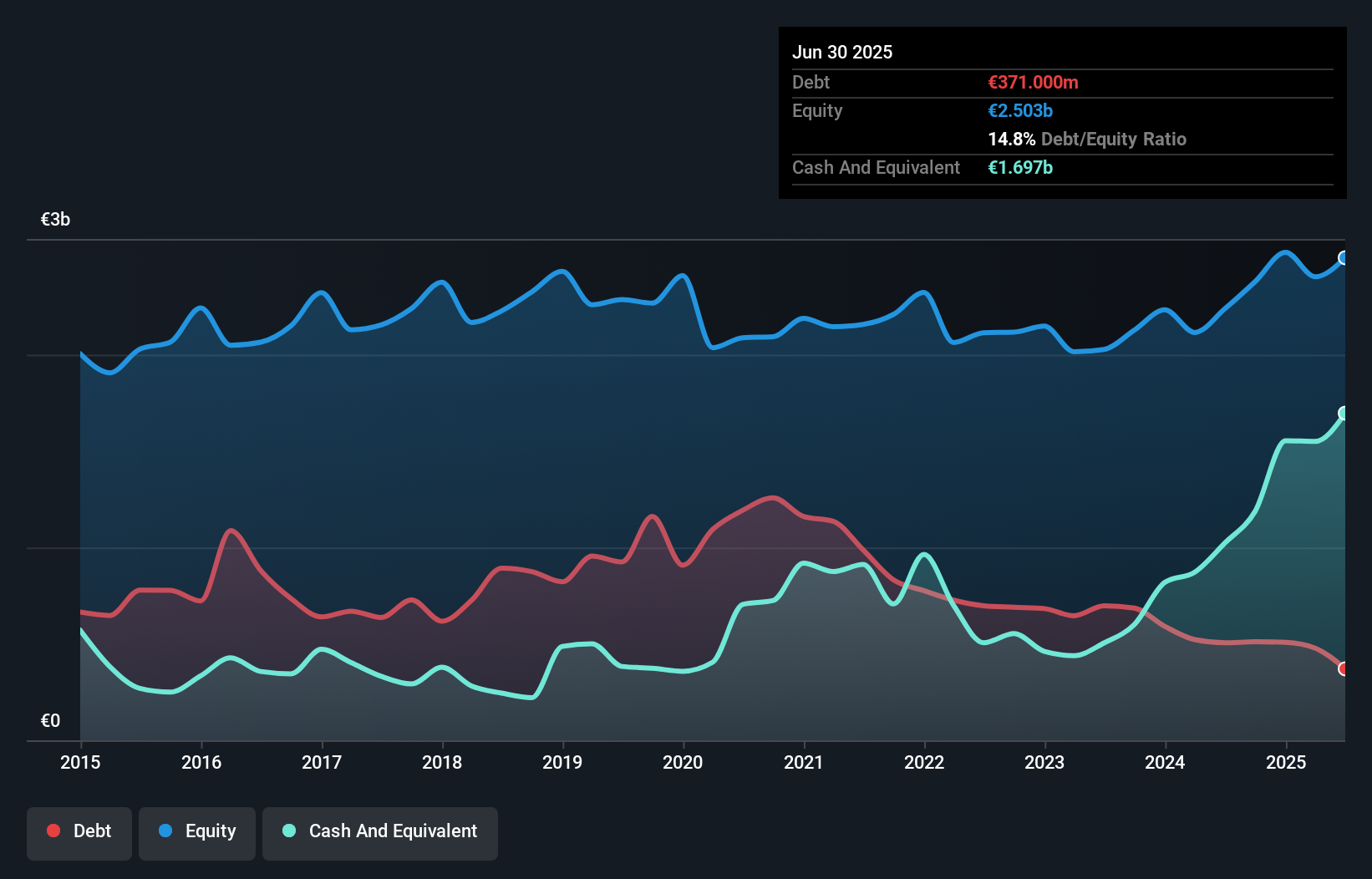1372x879 pixels.
Task: Toggle the Debt series visibility
Action: (79, 832)
